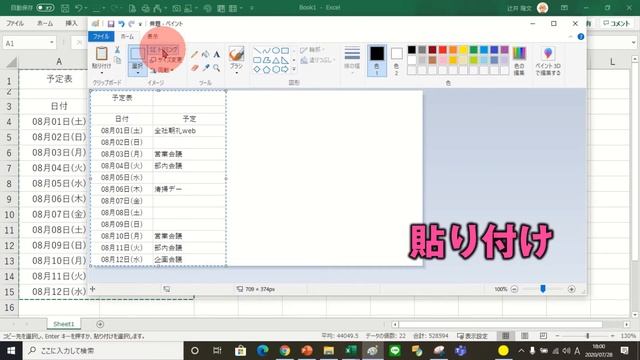
Task: Select the Sheet1 worksheet tab in Excel
Action: [64, 324]
